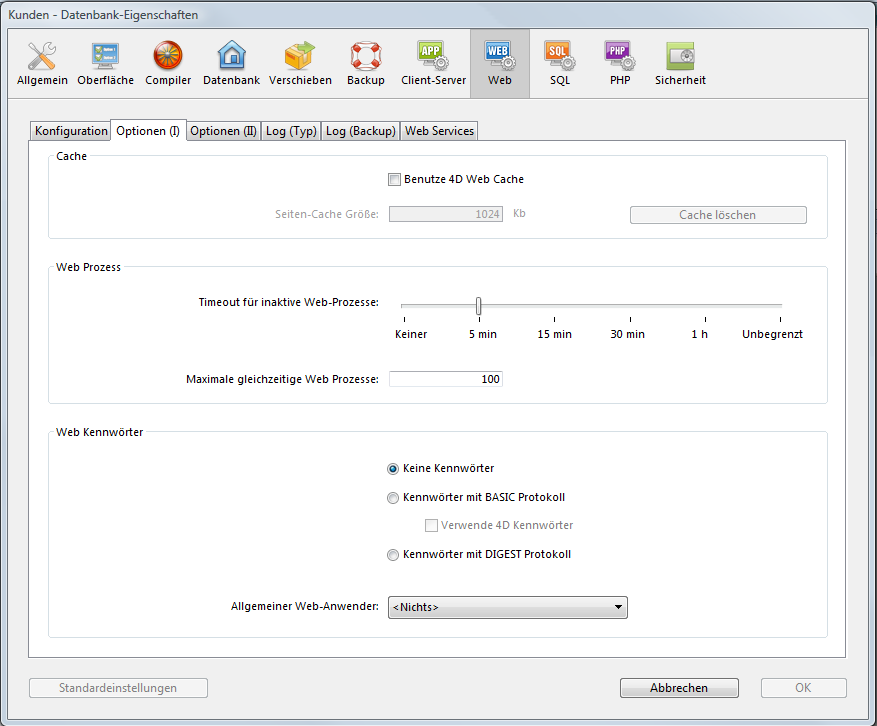Open the Web Services tab
Viewport: 877px width, 726px height.
(439, 131)
